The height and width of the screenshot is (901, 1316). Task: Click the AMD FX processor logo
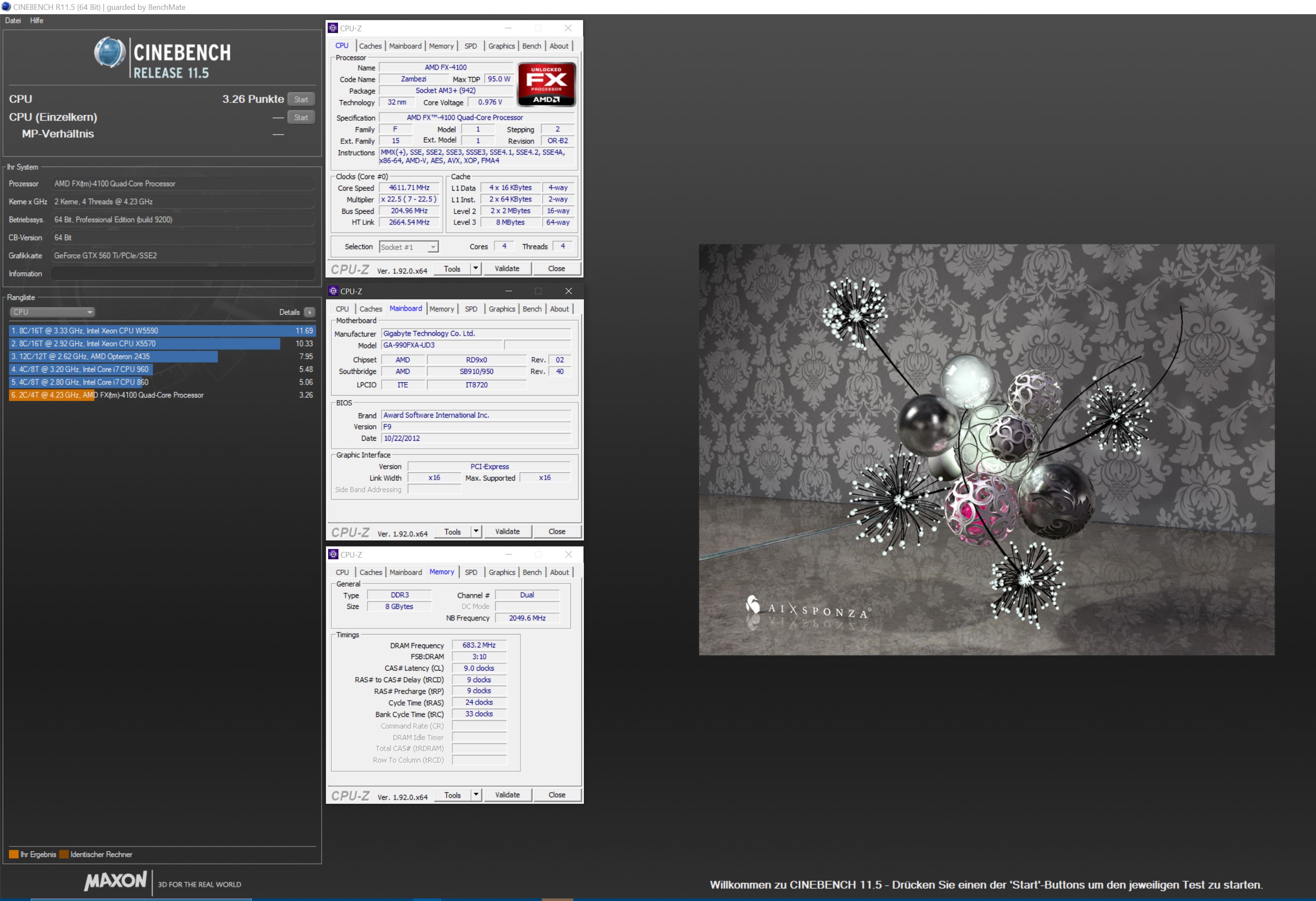point(547,84)
